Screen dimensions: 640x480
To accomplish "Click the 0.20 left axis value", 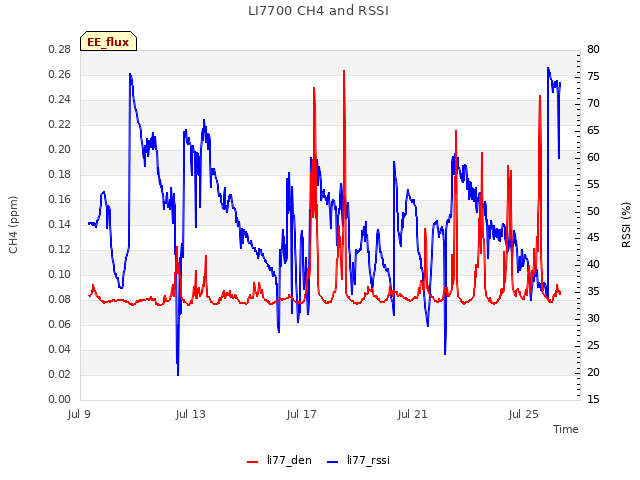I will tap(60, 150).
